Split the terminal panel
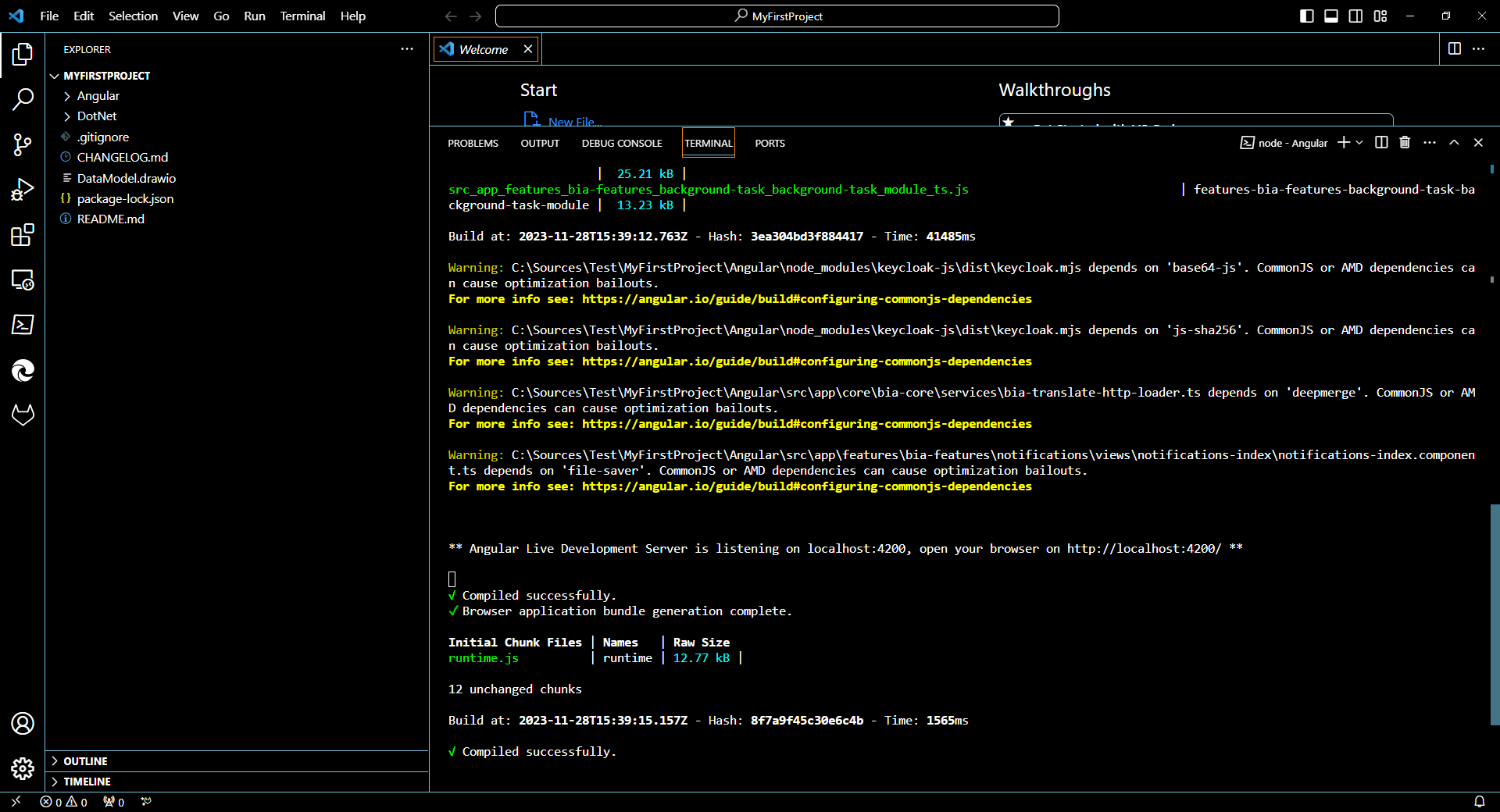 1381,143
